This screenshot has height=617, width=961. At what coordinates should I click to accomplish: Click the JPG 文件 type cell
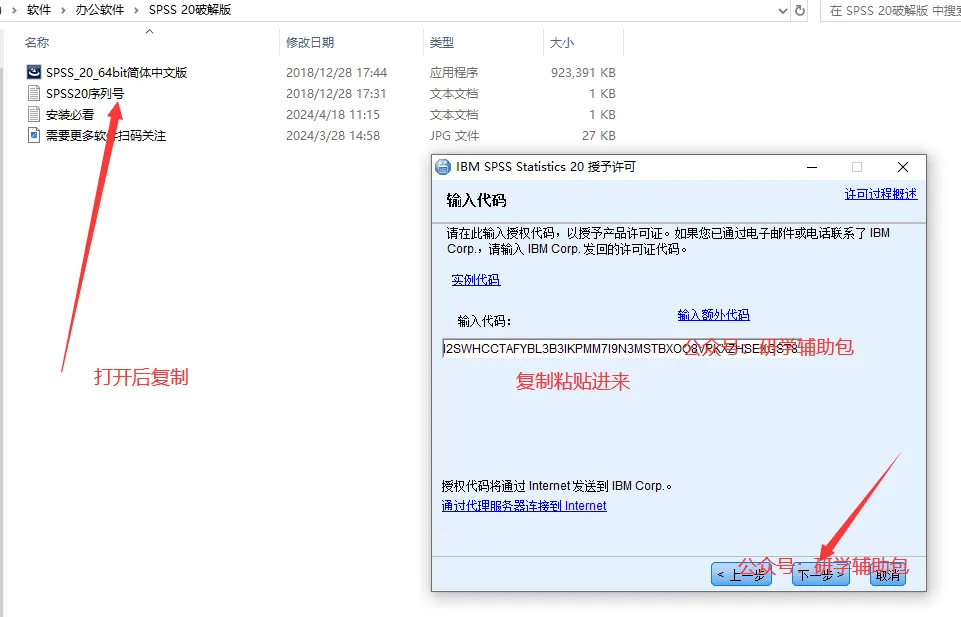[454, 135]
